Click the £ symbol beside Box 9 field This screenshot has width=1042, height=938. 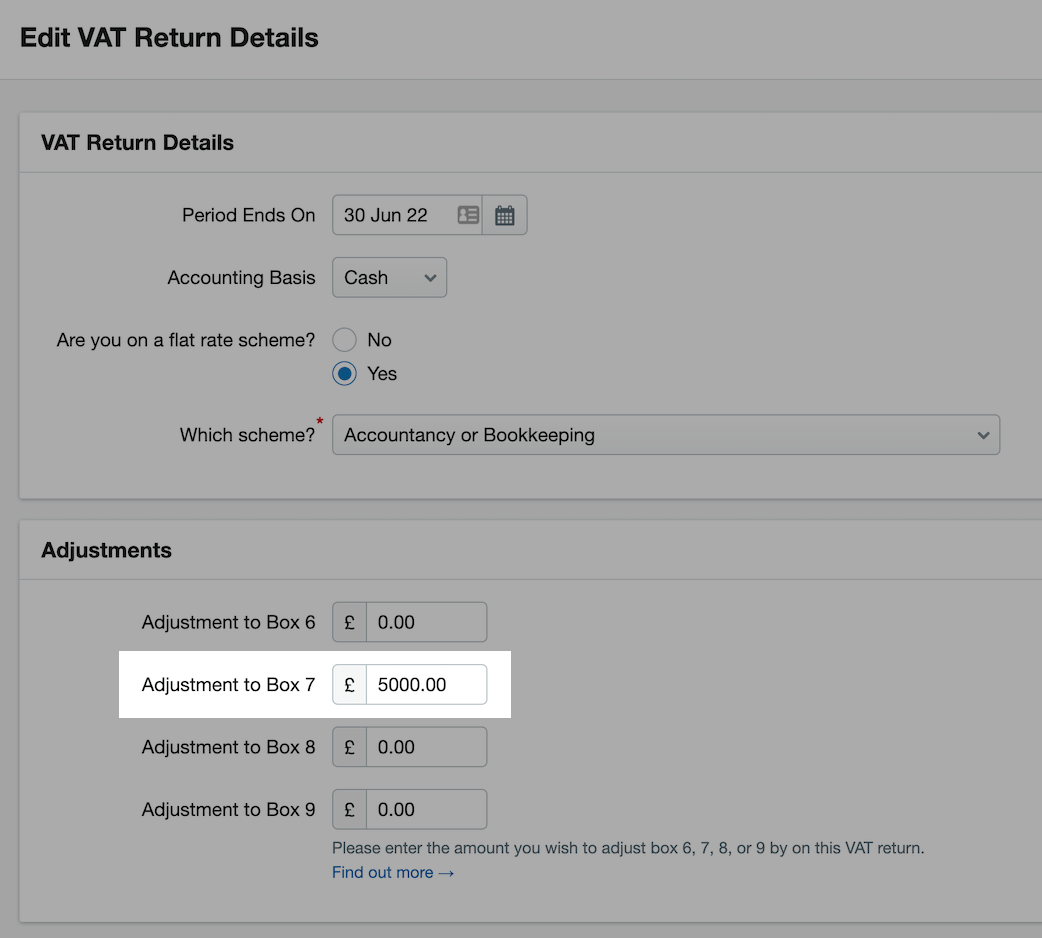click(348, 809)
